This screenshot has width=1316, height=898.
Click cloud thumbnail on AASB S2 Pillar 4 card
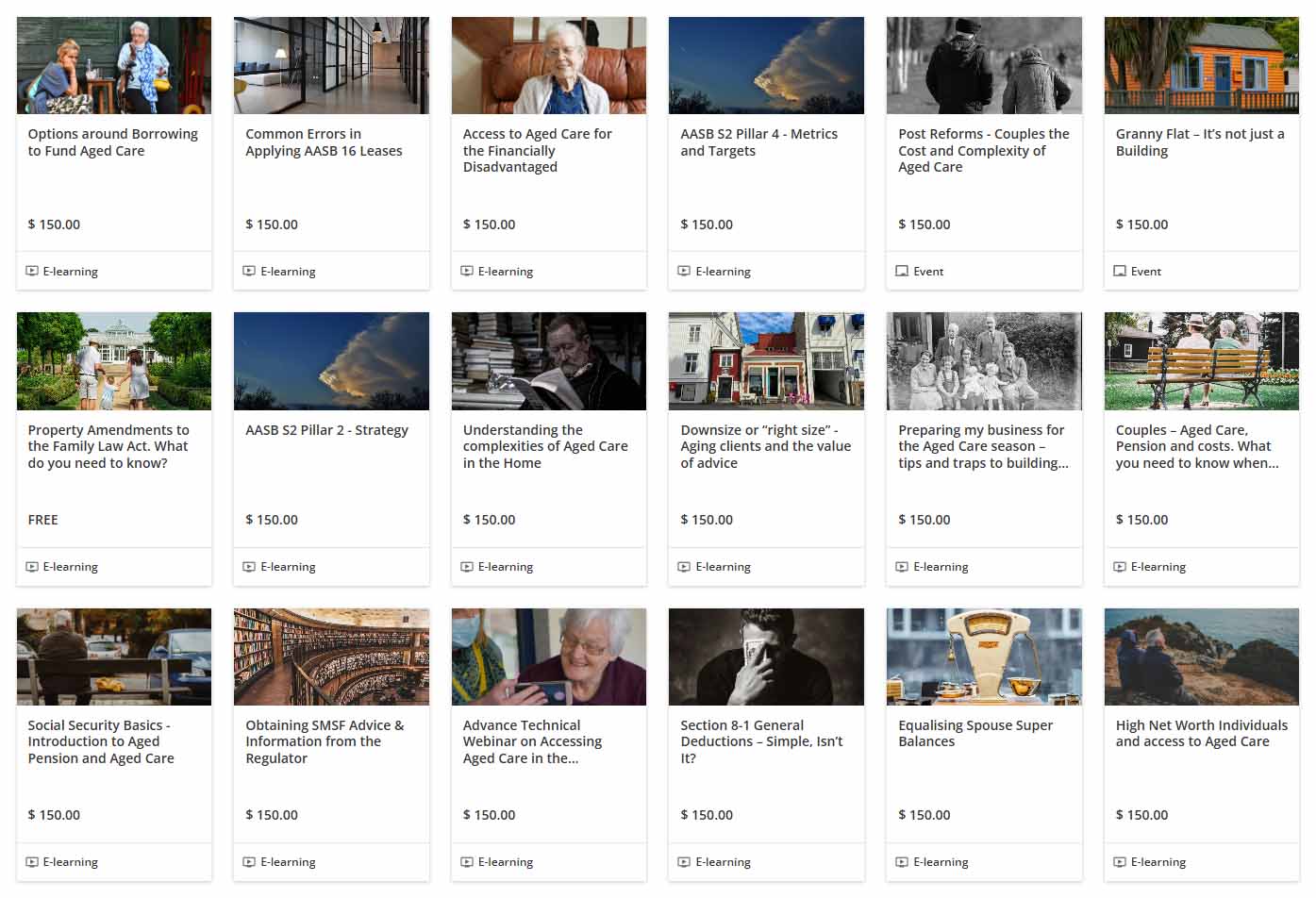point(766,65)
